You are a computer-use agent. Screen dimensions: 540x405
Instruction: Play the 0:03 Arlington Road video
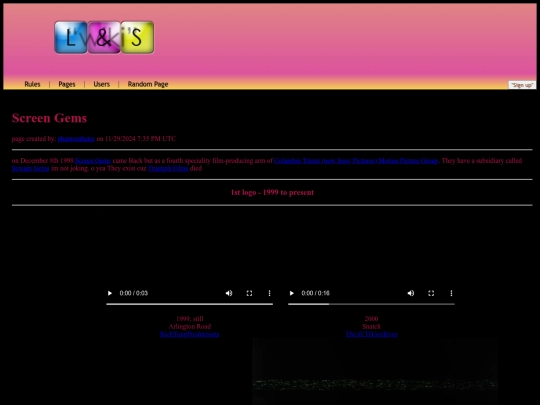pos(110,293)
